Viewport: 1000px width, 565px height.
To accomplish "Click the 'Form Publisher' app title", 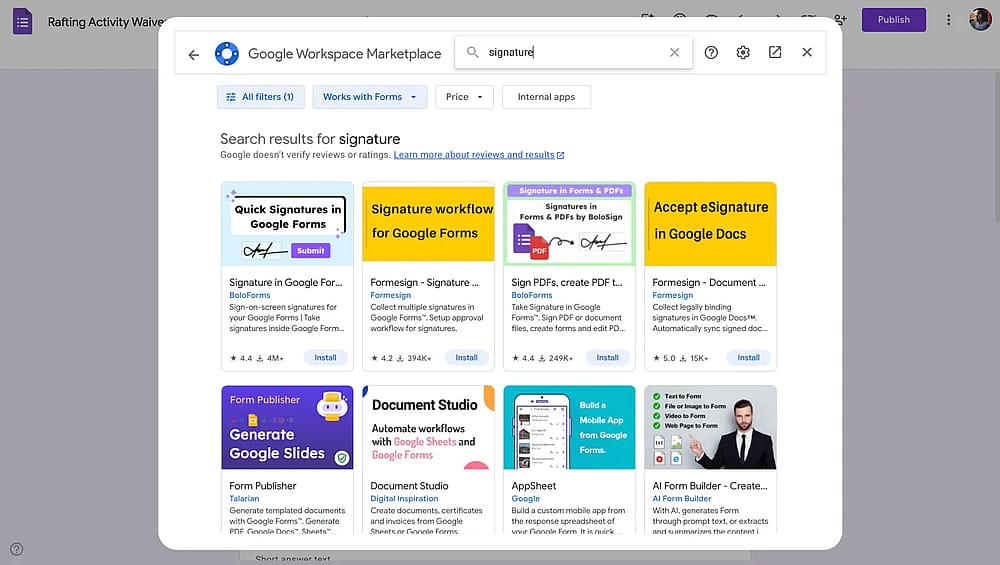I will pos(263,486).
